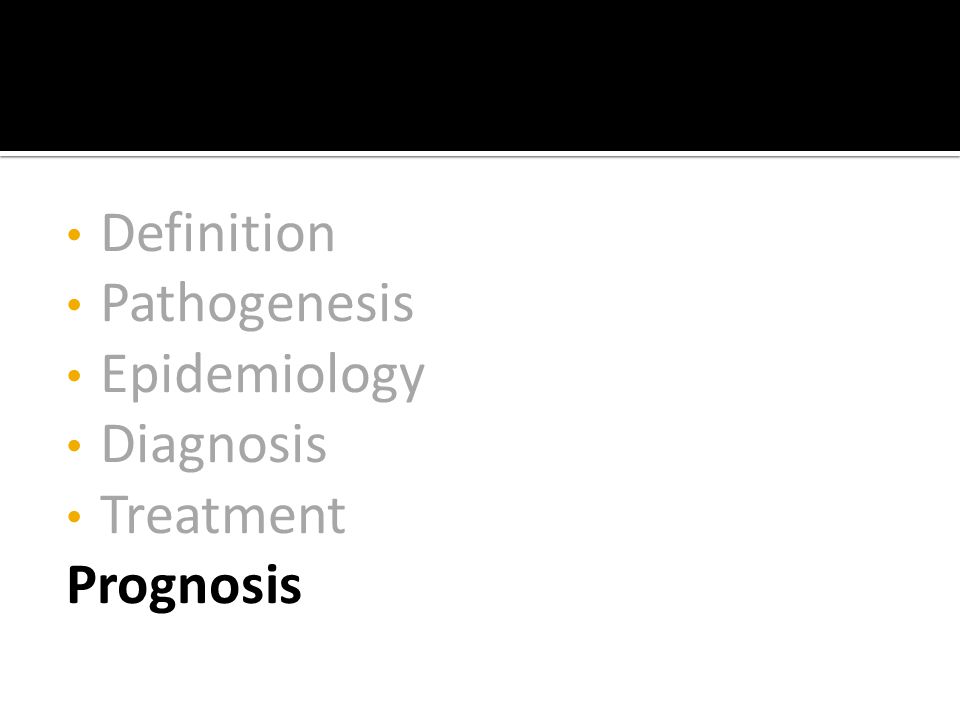Click the gray divider line below banner

[x=480, y=156]
